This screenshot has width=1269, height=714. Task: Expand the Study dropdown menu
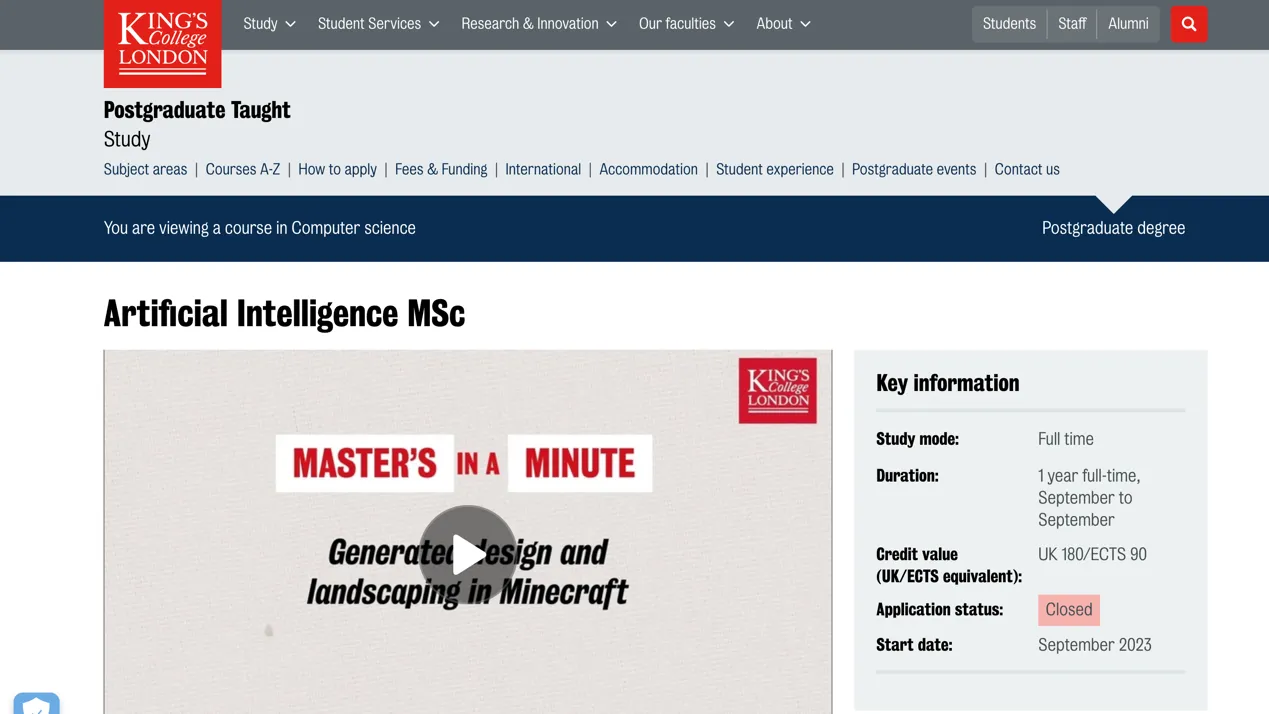pyautogui.click(x=269, y=24)
